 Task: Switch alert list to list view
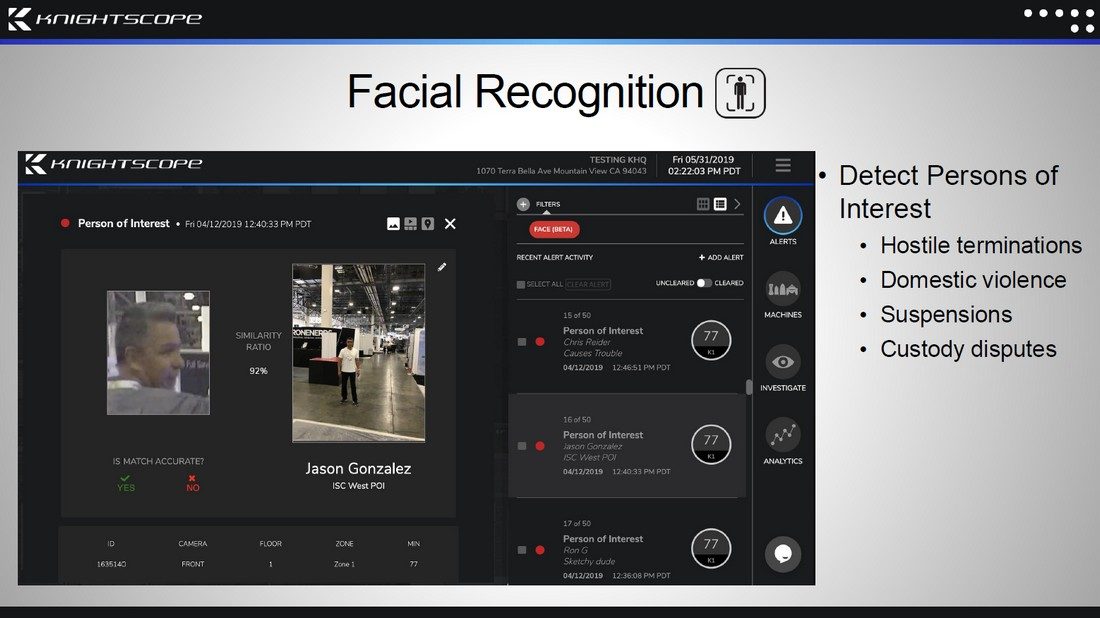pos(720,204)
